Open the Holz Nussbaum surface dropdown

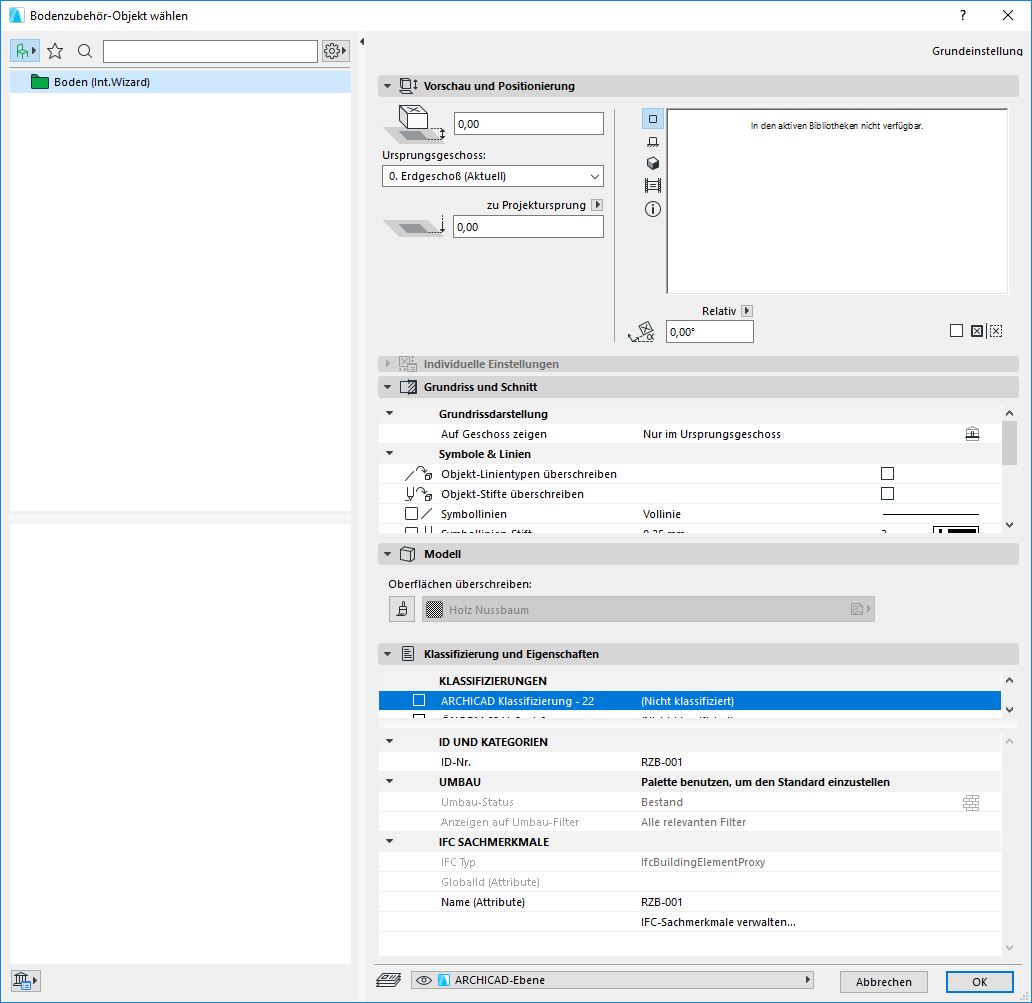click(648, 609)
